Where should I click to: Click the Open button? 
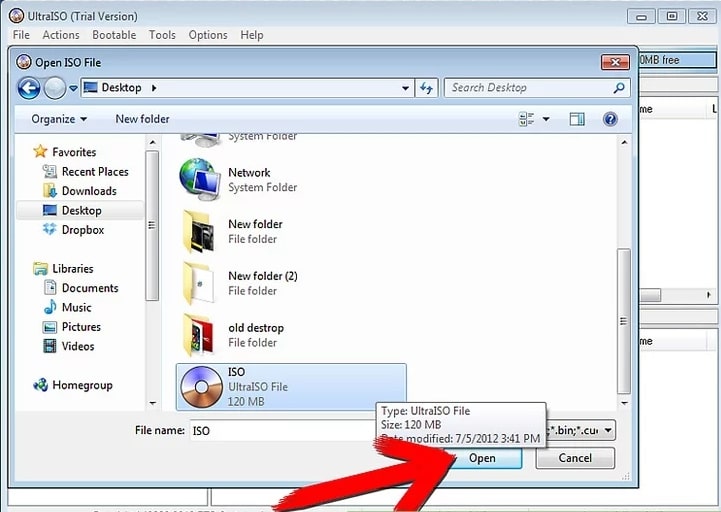(482, 458)
